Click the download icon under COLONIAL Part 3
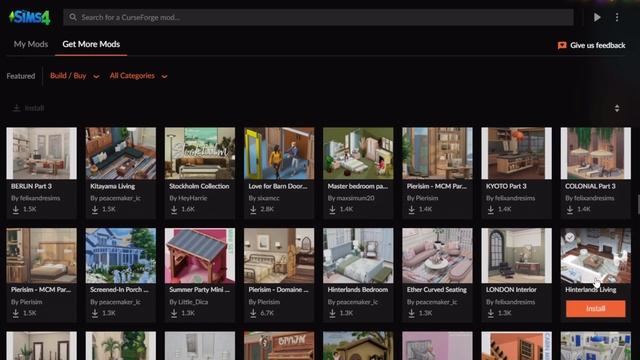 coord(570,209)
